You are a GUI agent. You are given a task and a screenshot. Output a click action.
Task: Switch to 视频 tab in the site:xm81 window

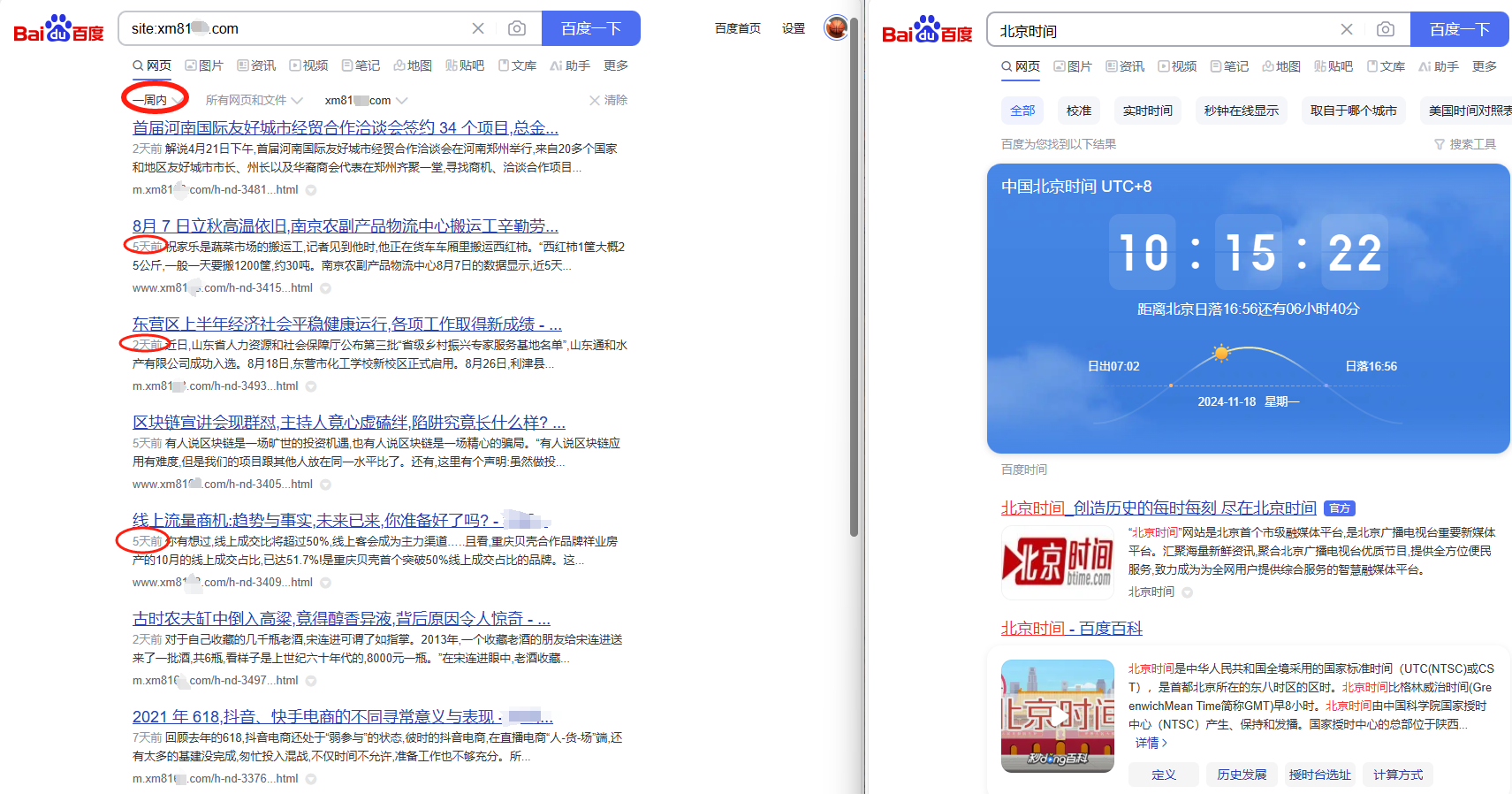coord(308,65)
